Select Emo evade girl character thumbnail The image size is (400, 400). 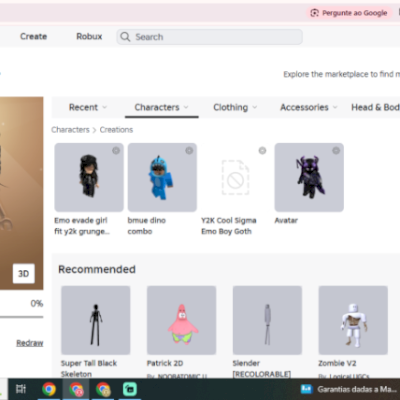89,177
